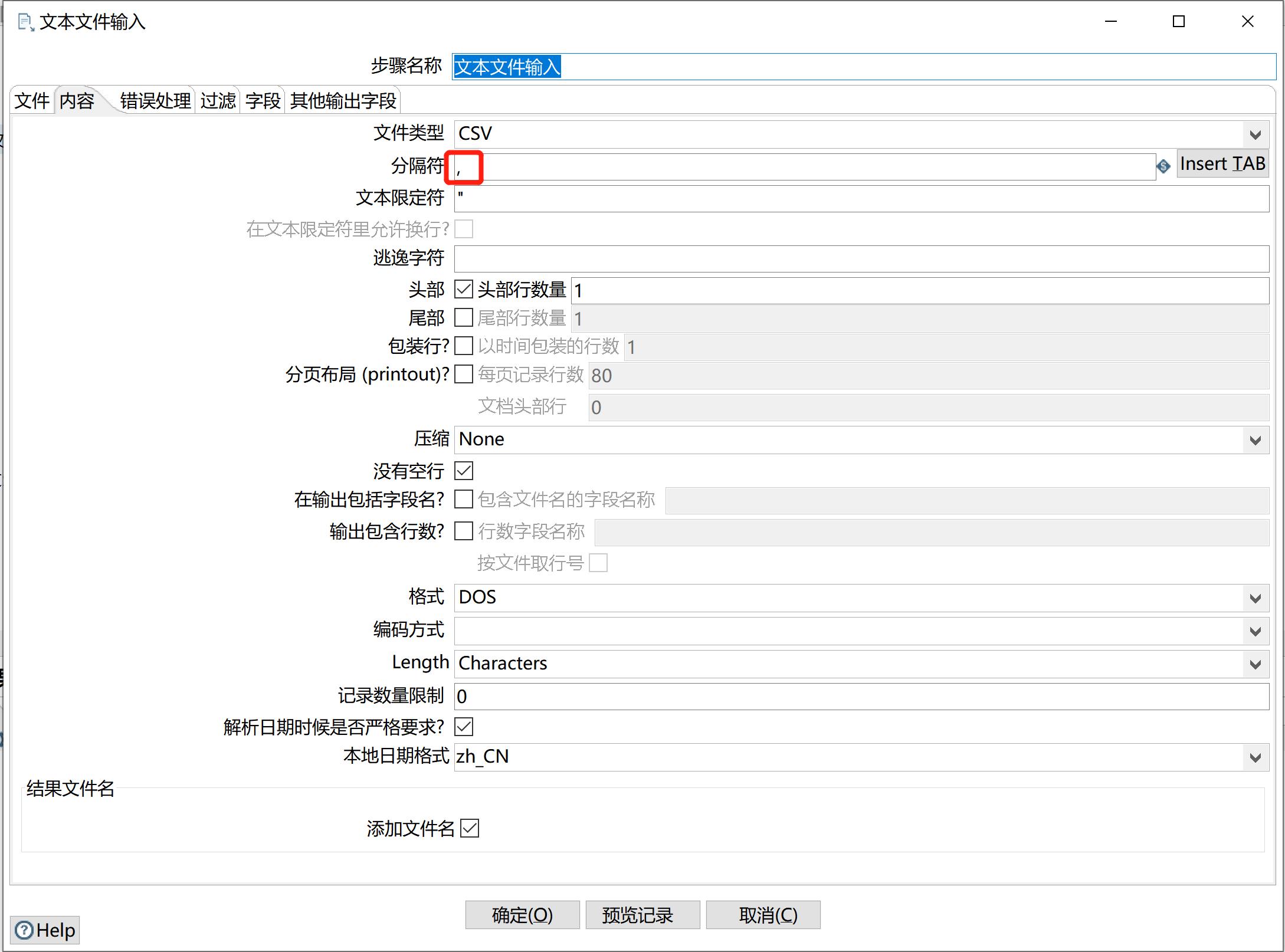Viewport: 1285px width, 952px height.
Task: Select the 内容 tab
Action: 77,100
